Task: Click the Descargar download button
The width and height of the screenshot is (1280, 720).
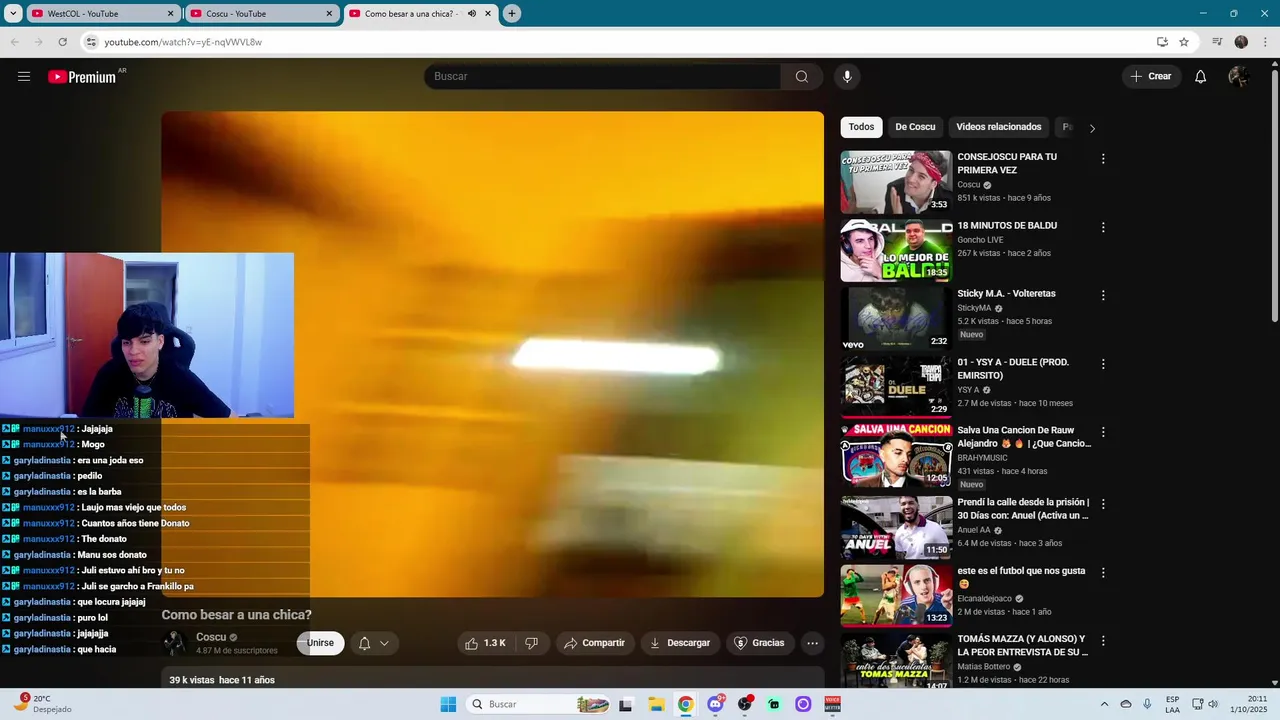Action: [680, 643]
